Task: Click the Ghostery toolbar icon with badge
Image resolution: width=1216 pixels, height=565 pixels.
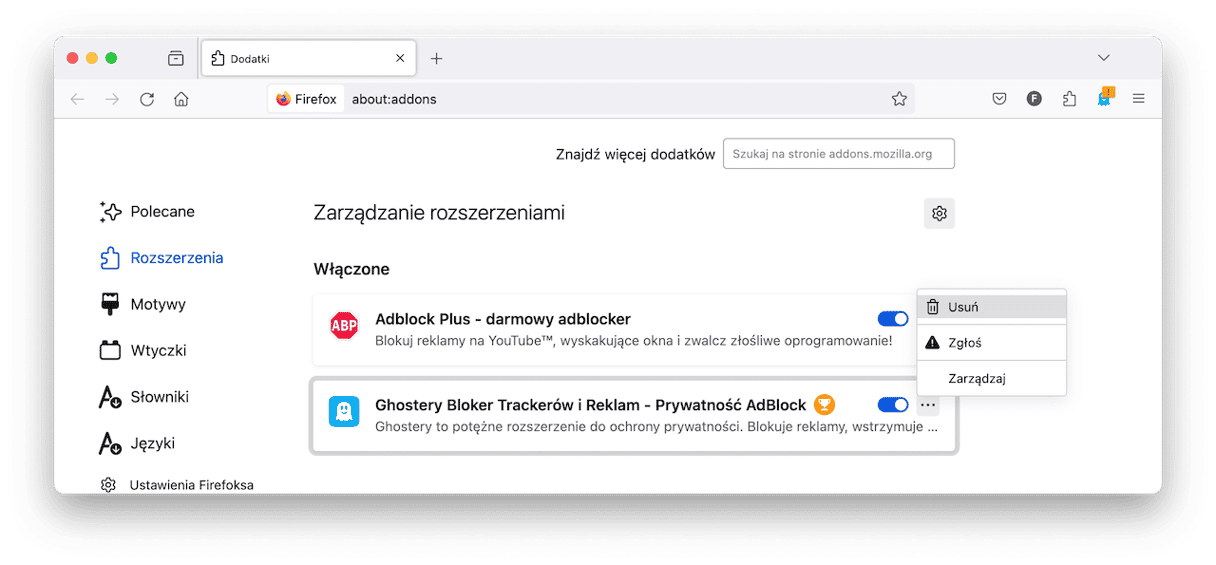Action: click(1104, 98)
